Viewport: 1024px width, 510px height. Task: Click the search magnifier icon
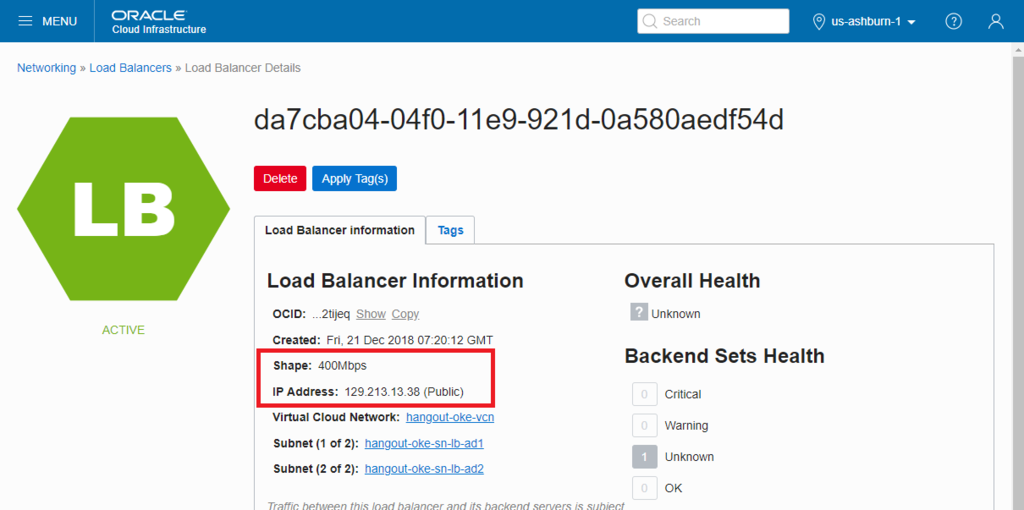click(x=649, y=22)
